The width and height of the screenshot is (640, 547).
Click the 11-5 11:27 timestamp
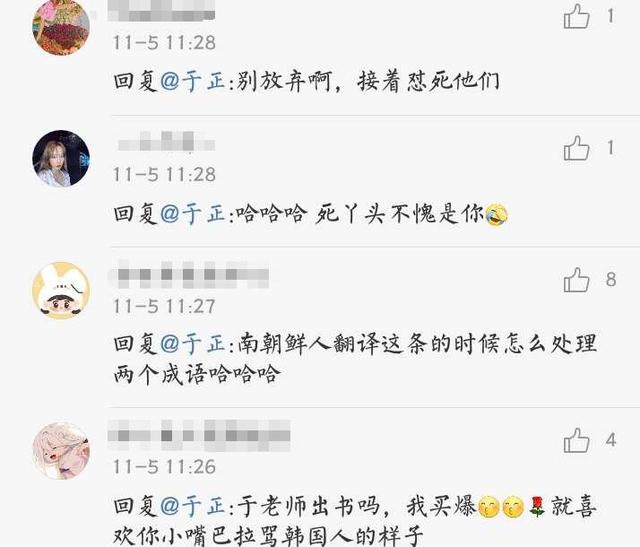(164, 307)
